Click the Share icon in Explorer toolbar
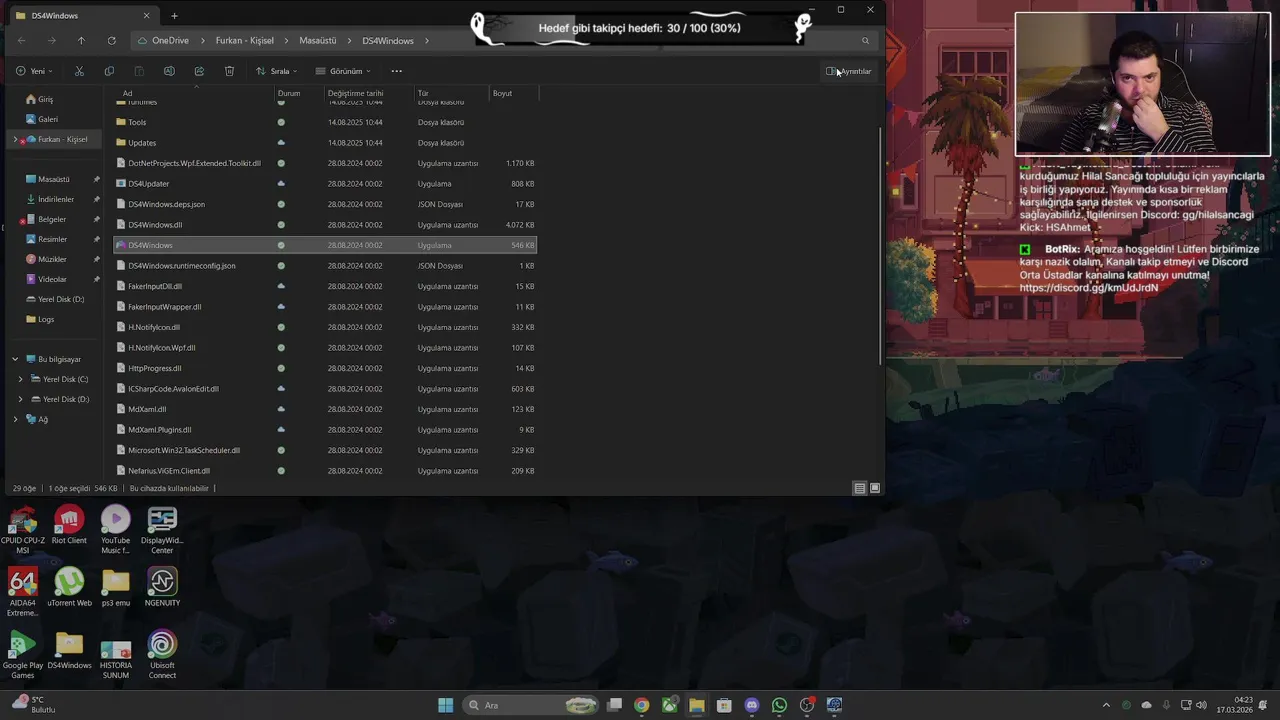The width and height of the screenshot is (1280, 720). (x=199, y=71)
